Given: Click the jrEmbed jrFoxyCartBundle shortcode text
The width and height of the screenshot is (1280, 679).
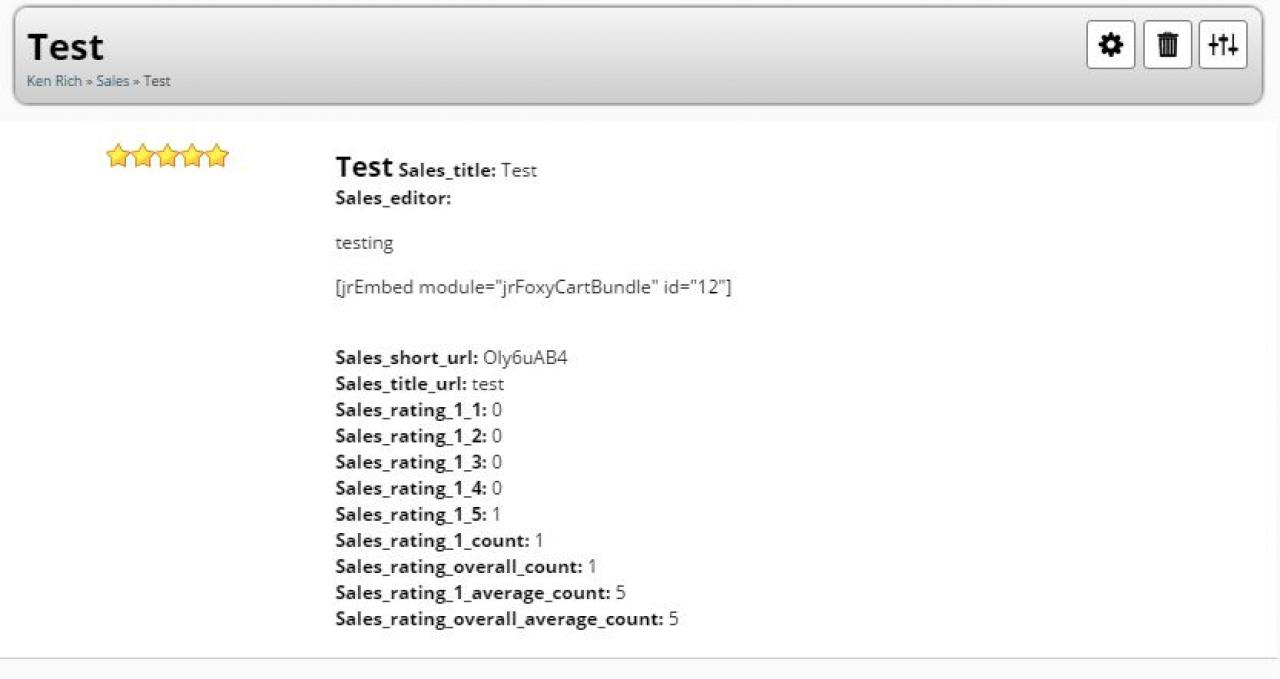Looking at the screenshot, I should tap(533, 288).
